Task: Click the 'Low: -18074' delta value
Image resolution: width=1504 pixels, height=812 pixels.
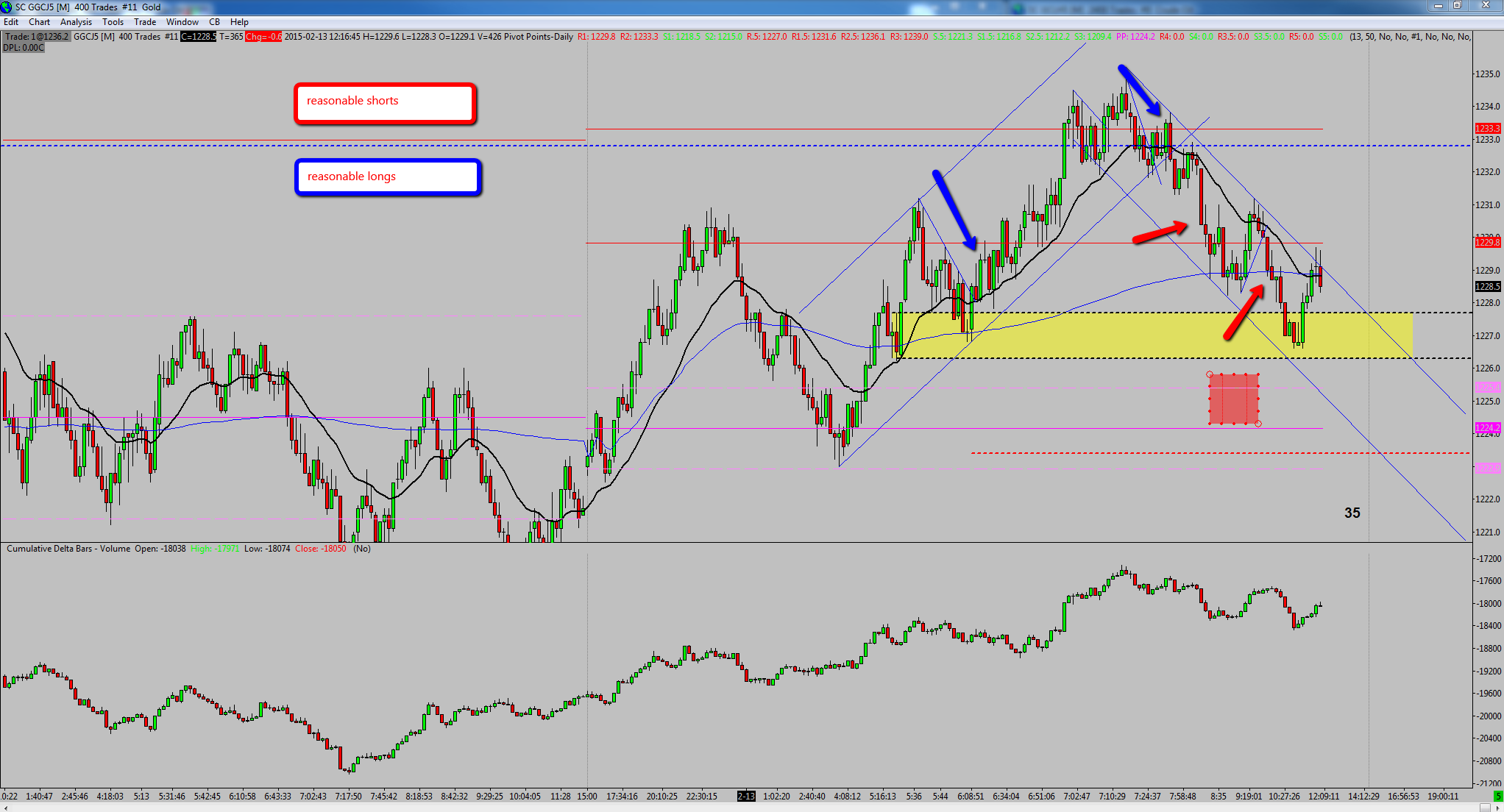Action: [x=267, y=549]
